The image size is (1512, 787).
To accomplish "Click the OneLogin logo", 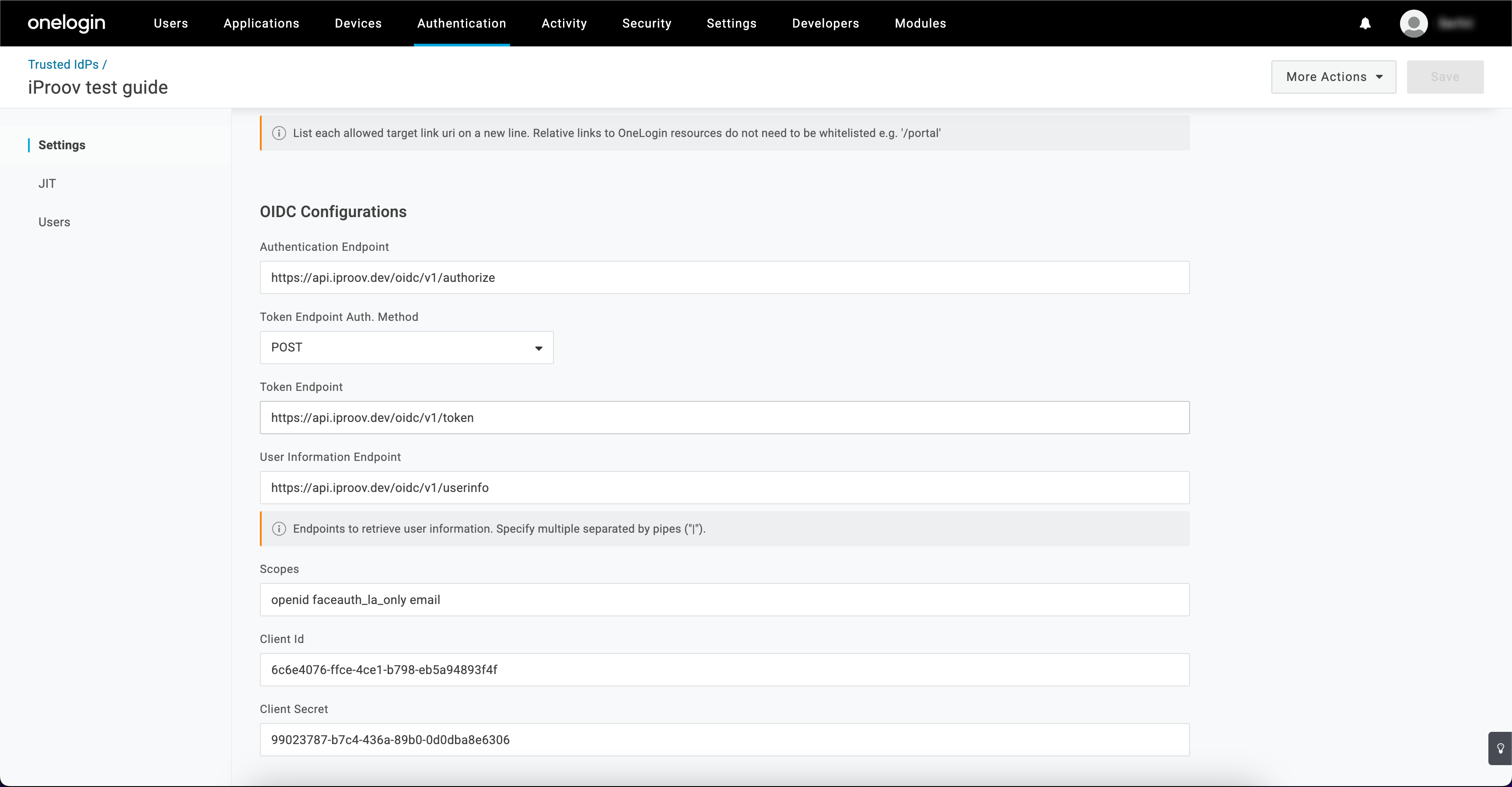I will [66, 23].
